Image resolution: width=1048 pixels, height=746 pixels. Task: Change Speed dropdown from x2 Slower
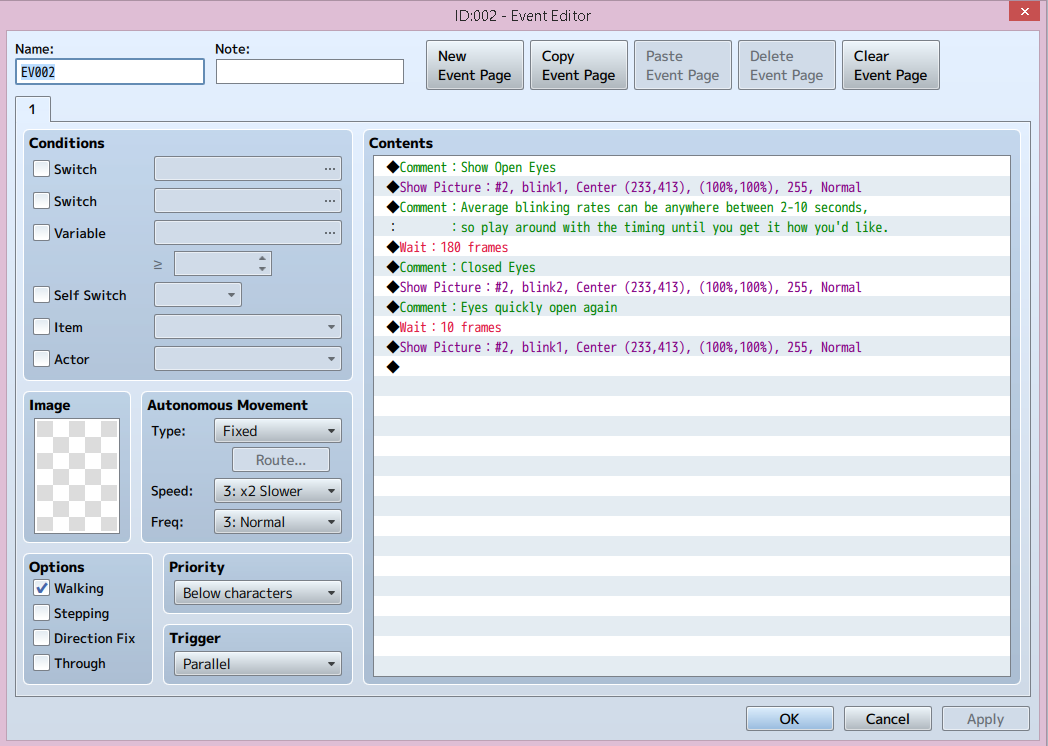click(277, 491)
